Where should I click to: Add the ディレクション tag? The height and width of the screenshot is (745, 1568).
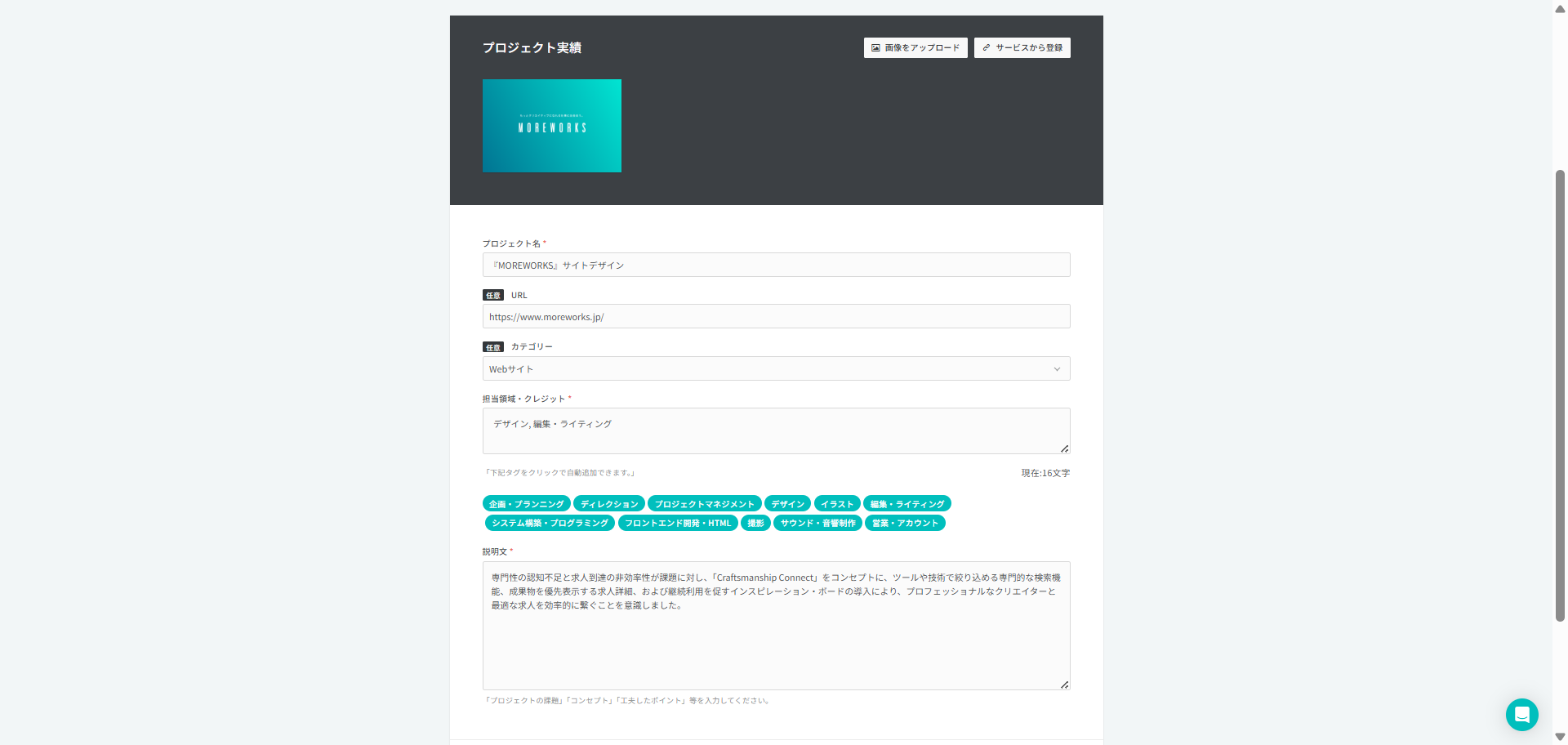[x=609, y=504]
